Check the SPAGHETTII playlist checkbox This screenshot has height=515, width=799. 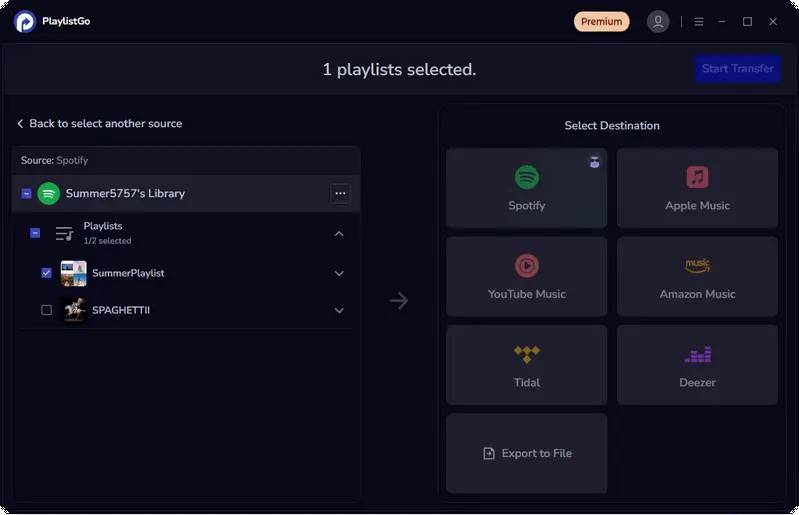pyautogui.click(x=46, y=310)
